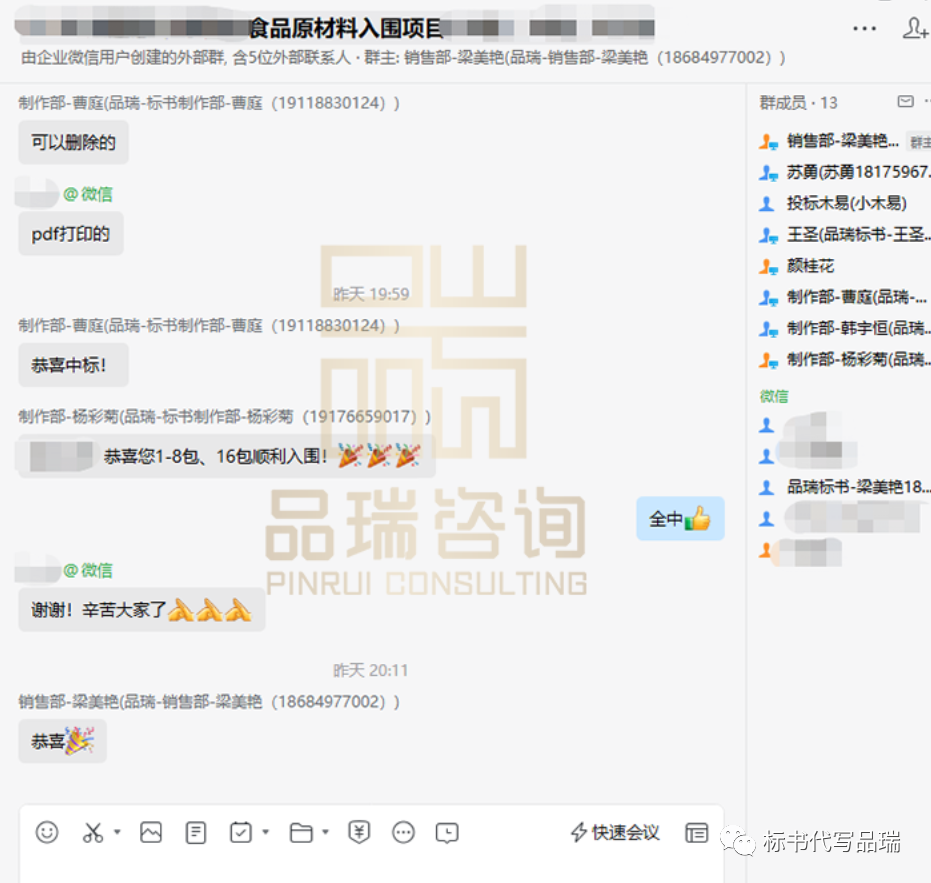
Task: Open the more options ellipsis menu
Action: pos(865,28)
